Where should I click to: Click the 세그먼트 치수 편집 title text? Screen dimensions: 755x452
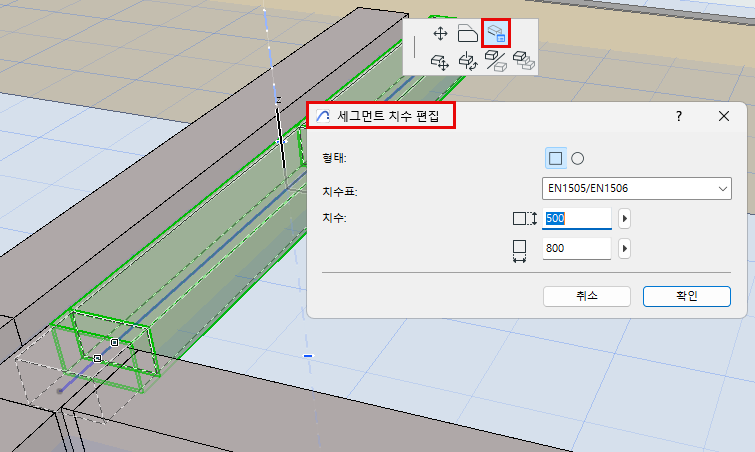[x=388, y=116]
